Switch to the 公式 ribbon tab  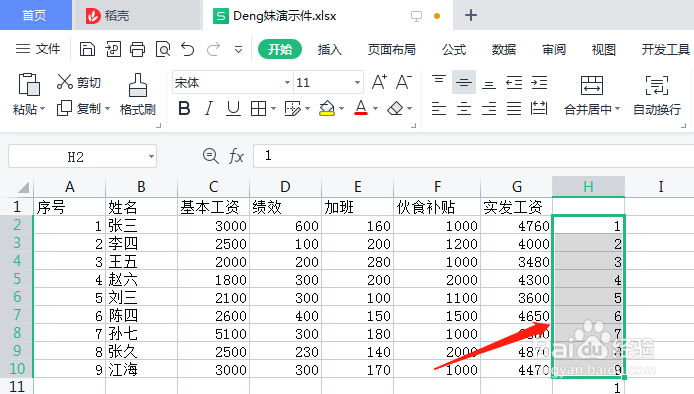coord(454,50)
